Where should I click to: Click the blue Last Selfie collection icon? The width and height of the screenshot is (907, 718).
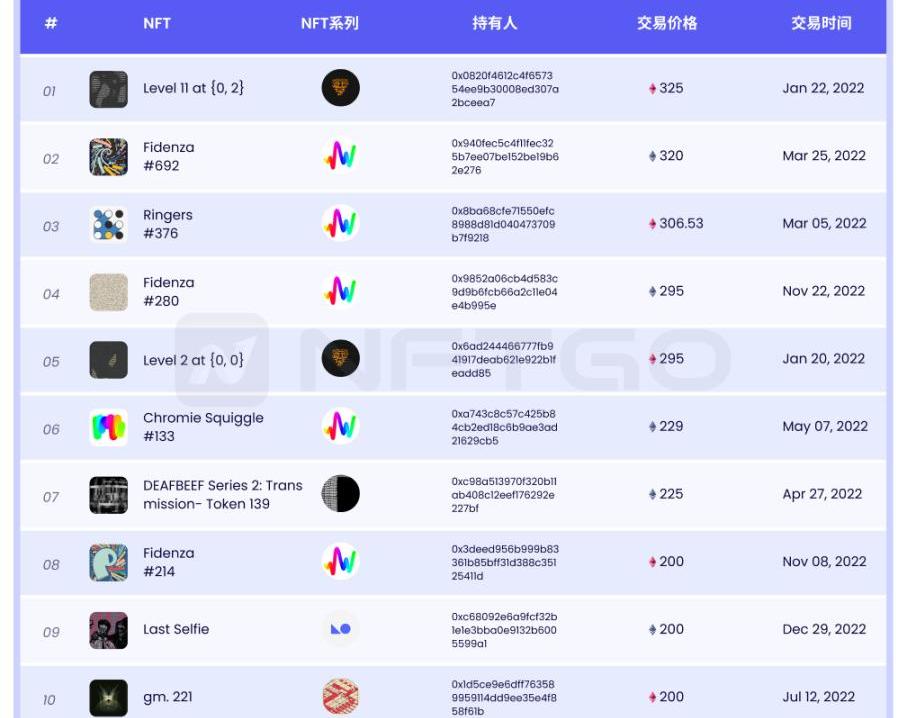click(340, 629)
